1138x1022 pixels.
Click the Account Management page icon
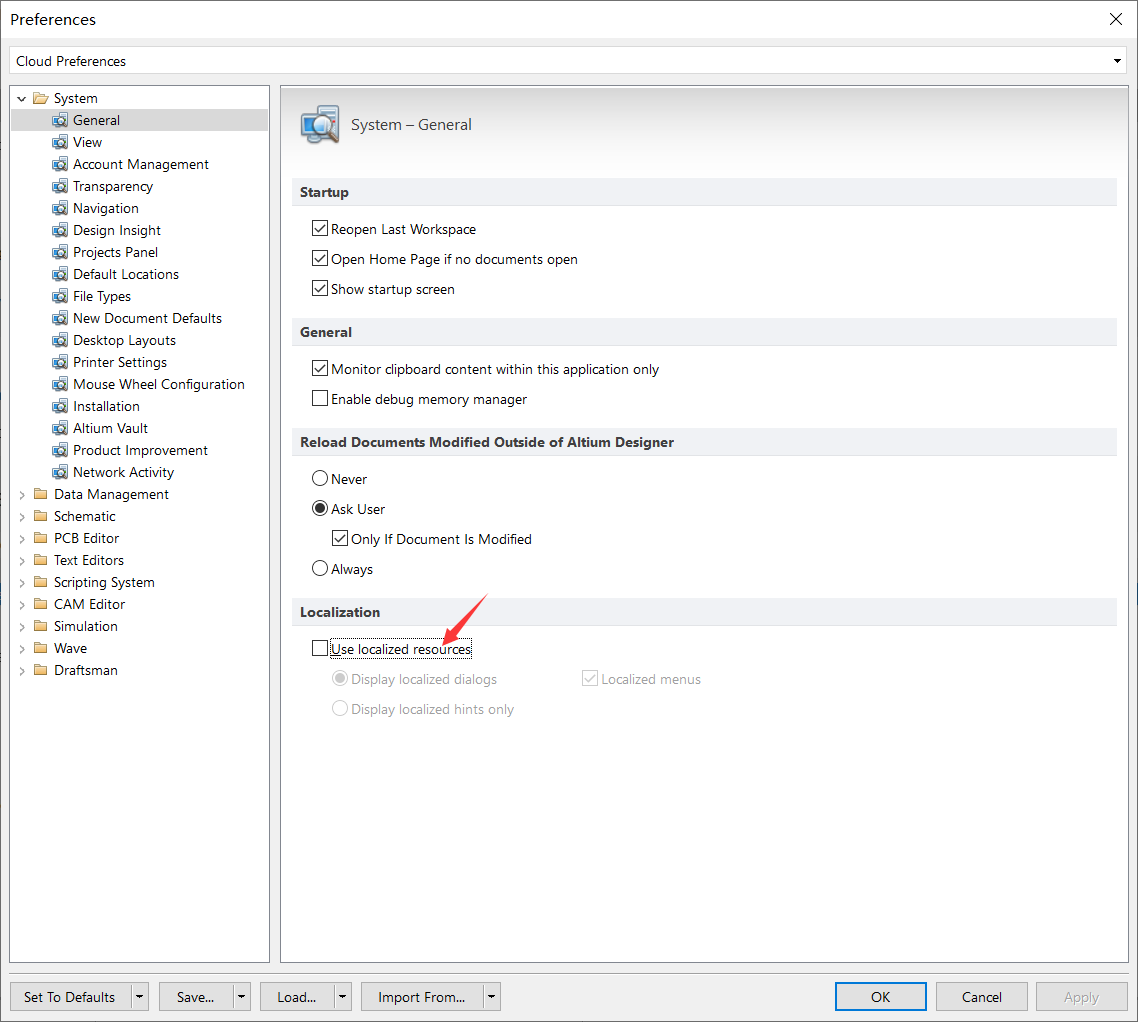coord(60,165)
